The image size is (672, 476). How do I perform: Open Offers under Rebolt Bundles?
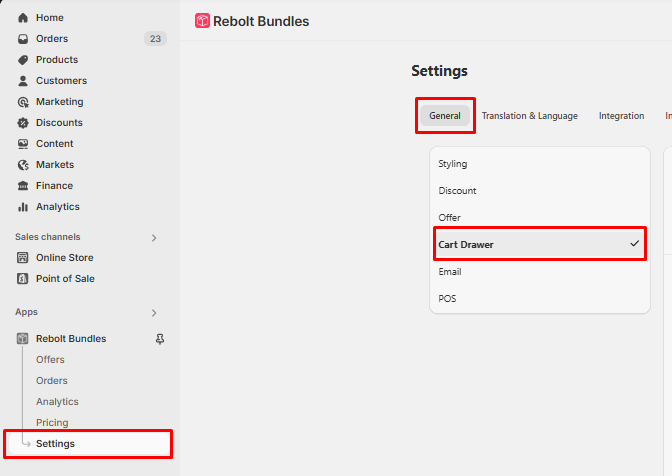50,359
